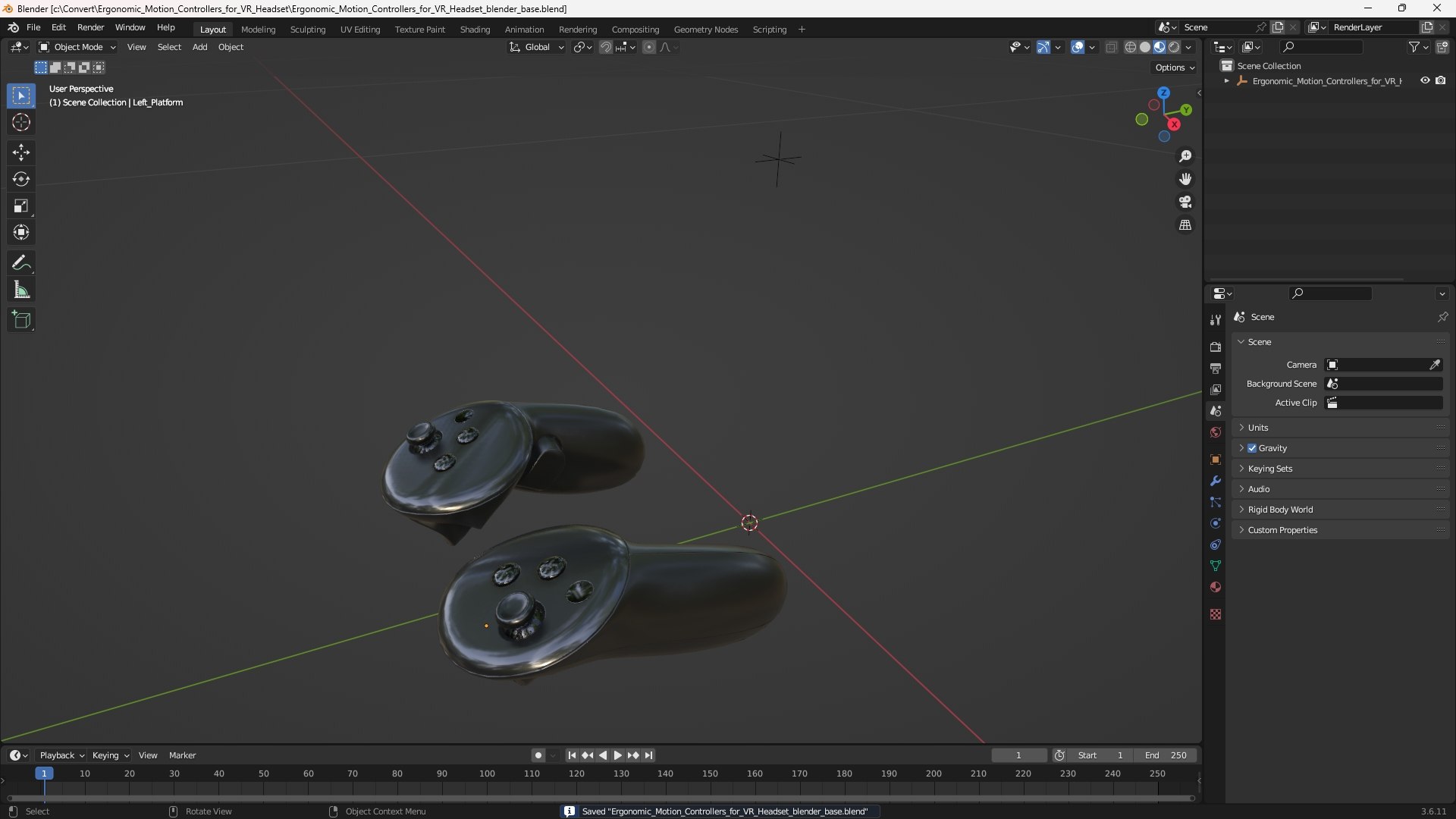This screenshot has width=1456, height=819.
Task: Open the Texture properties checker icon
Action: point(1216,614)
